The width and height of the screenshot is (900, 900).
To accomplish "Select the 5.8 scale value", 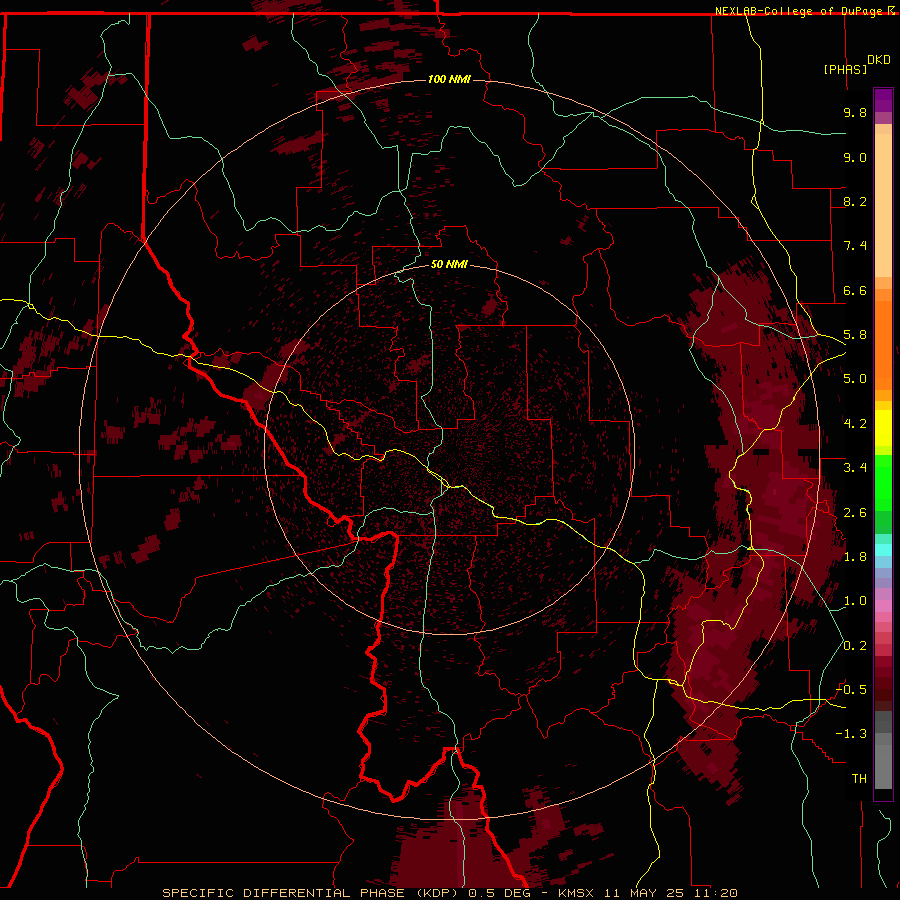I will (855, 335).
